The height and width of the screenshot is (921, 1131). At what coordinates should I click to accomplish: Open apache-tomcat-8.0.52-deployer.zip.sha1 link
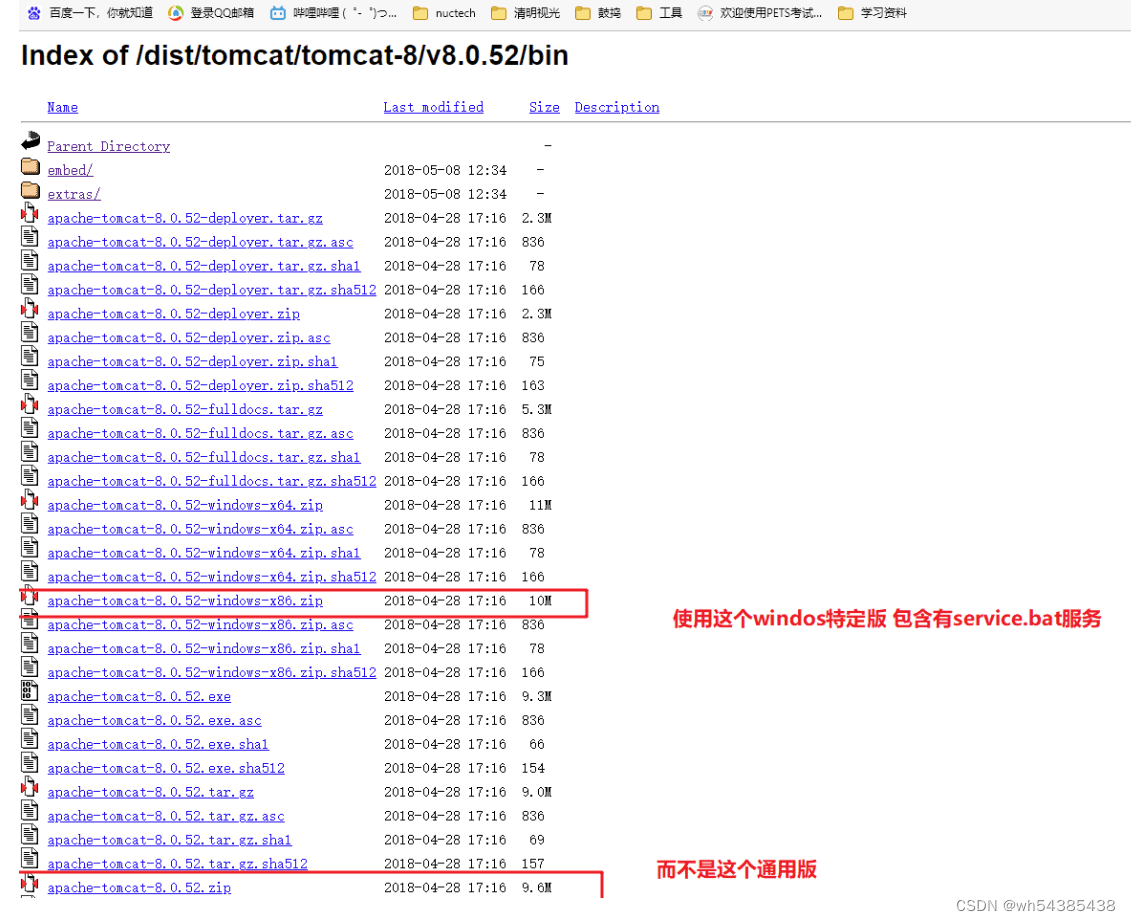coord(193,361)
